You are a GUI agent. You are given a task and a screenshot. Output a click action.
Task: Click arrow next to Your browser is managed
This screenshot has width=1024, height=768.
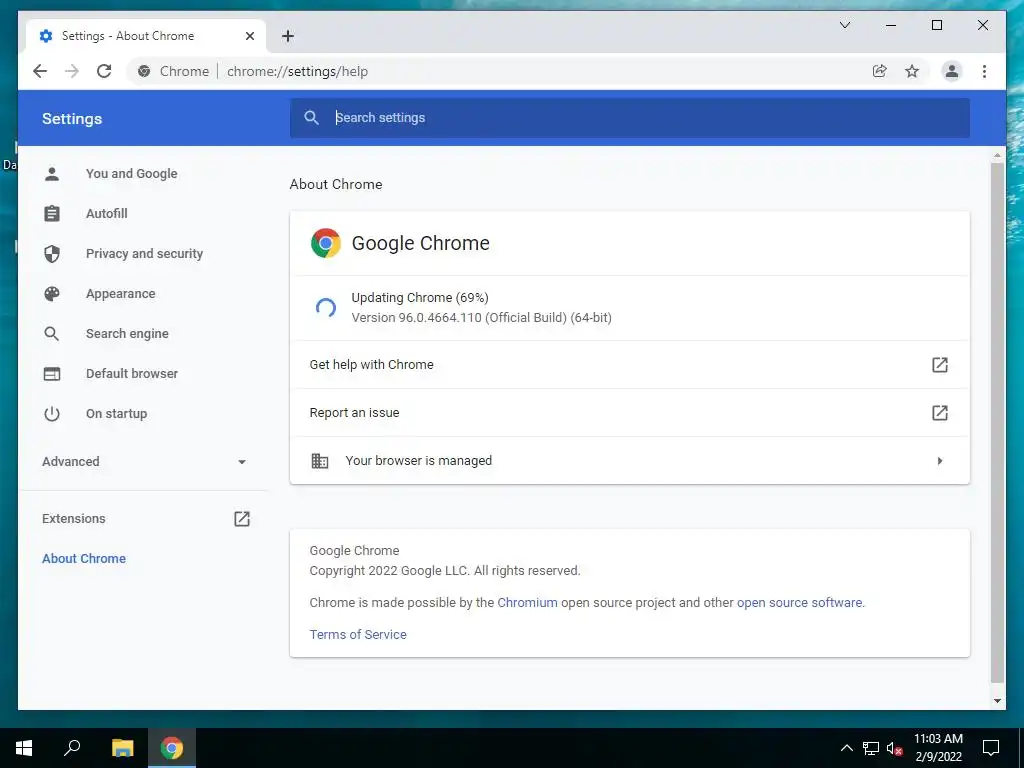(940, 460)
